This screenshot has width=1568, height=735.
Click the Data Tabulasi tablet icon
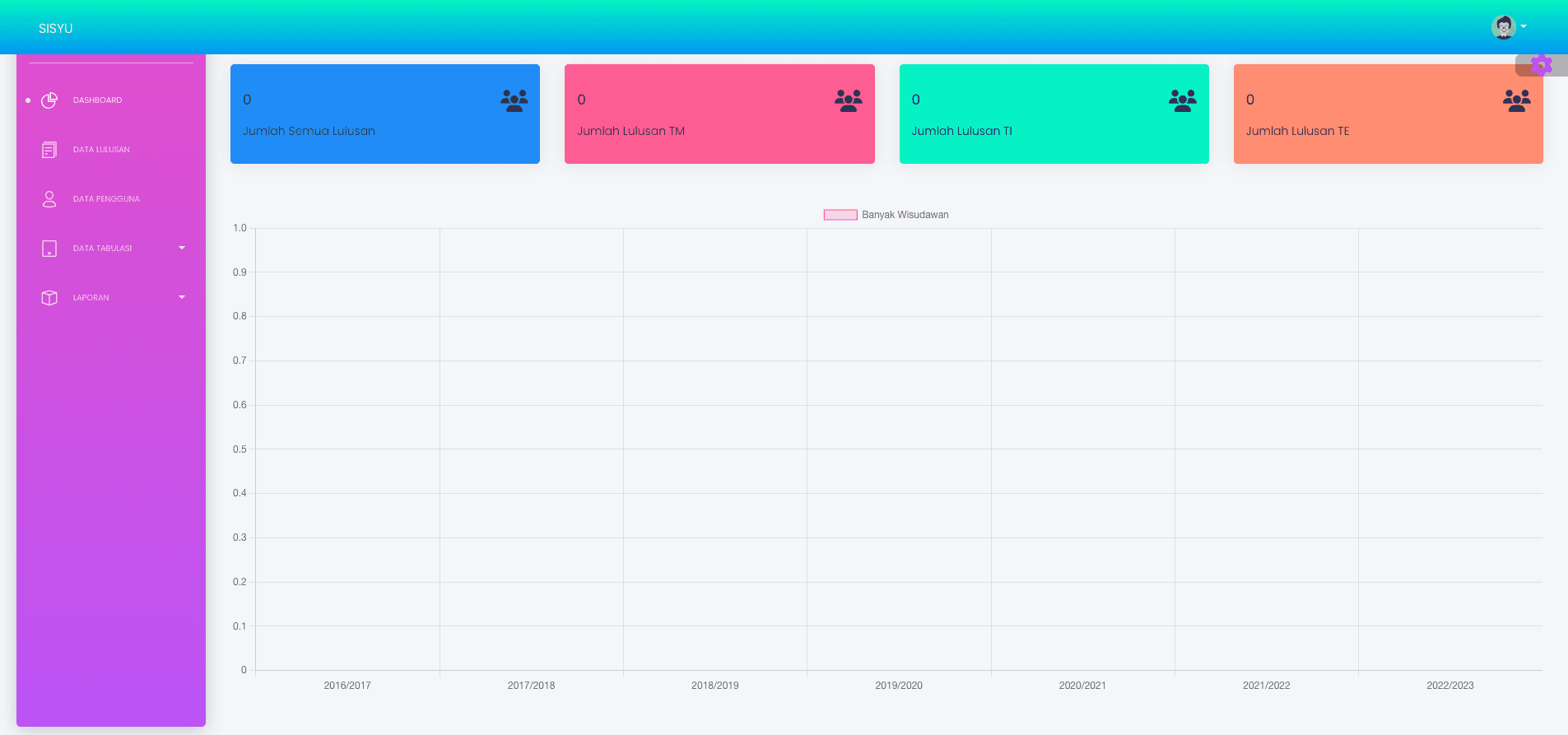49,249
